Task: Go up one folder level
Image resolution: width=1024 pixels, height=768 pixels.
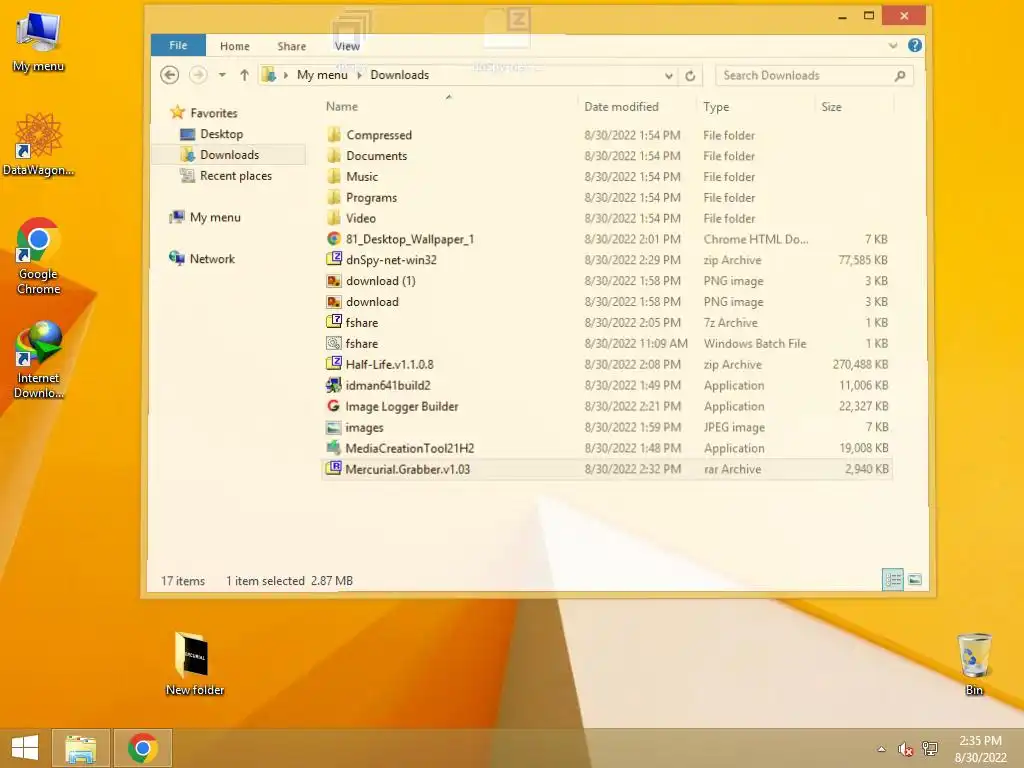Action: tap(244, 75)
